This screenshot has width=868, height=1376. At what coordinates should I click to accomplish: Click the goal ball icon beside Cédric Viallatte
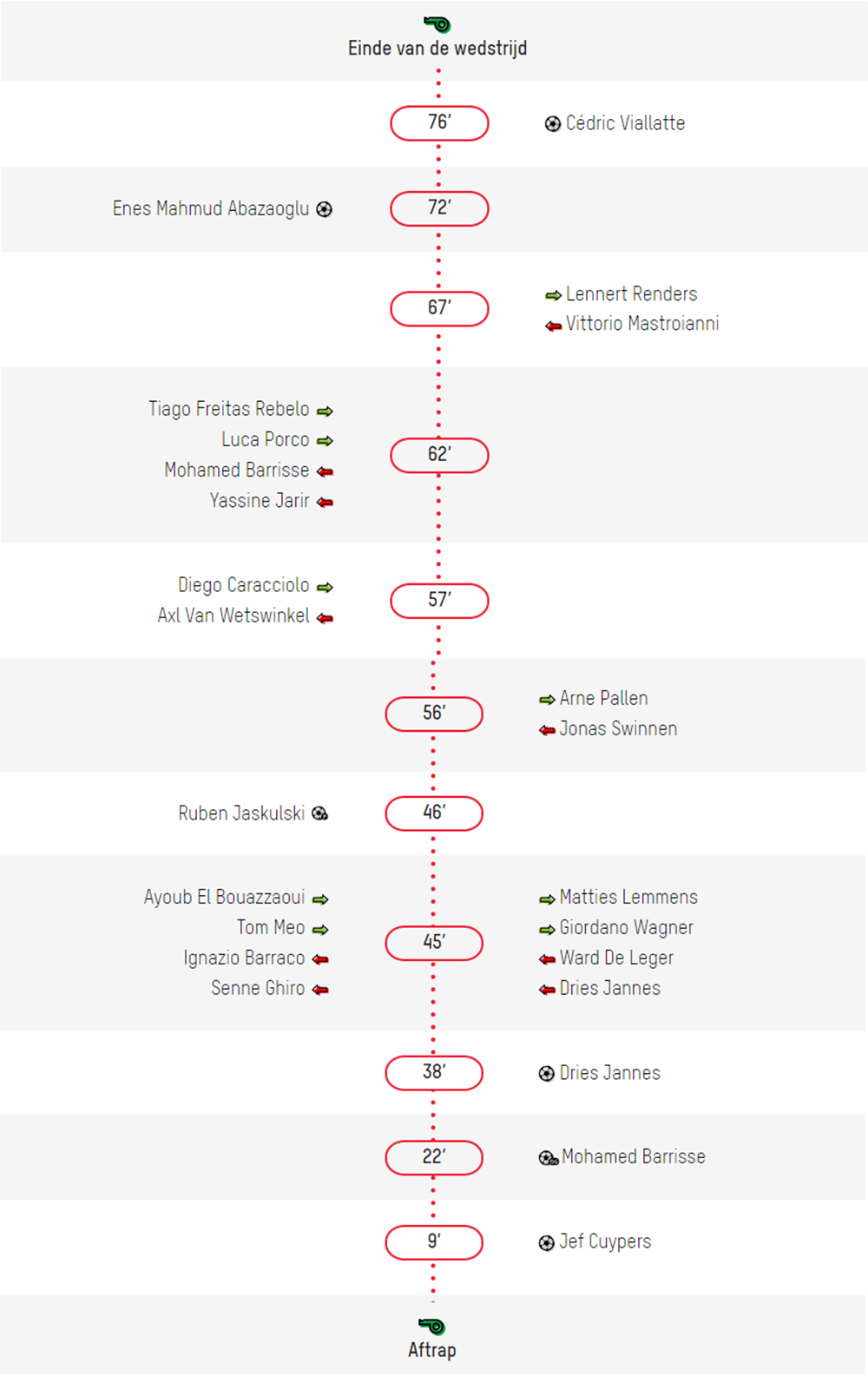(x=553, y=124)
